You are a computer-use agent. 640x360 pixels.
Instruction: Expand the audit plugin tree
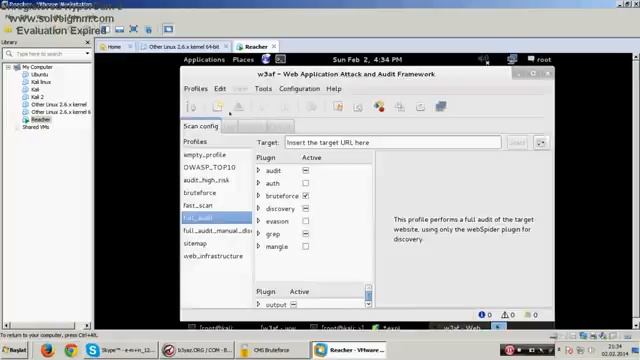tap(259, 171)
